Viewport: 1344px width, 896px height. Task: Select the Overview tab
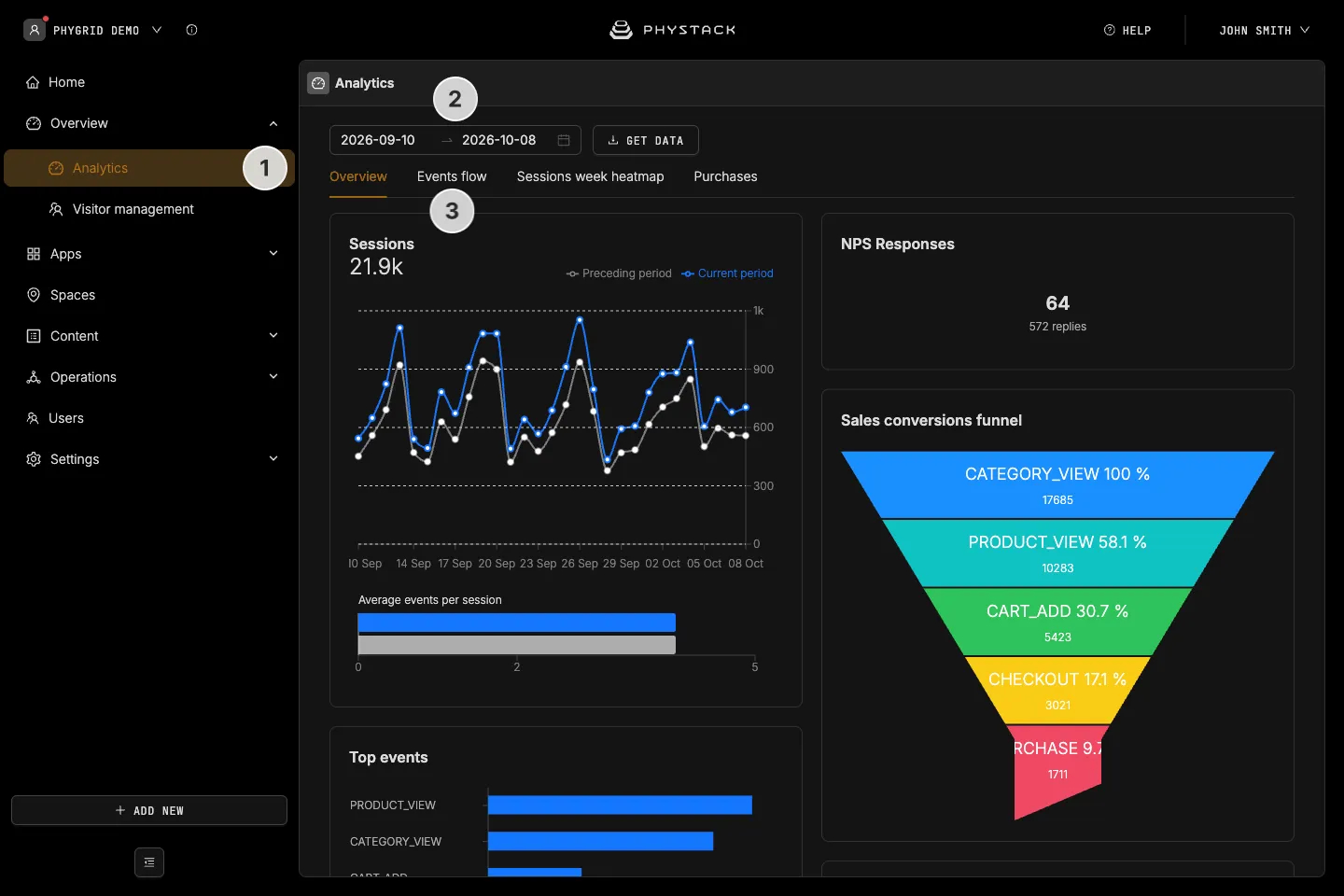[358, 176]
